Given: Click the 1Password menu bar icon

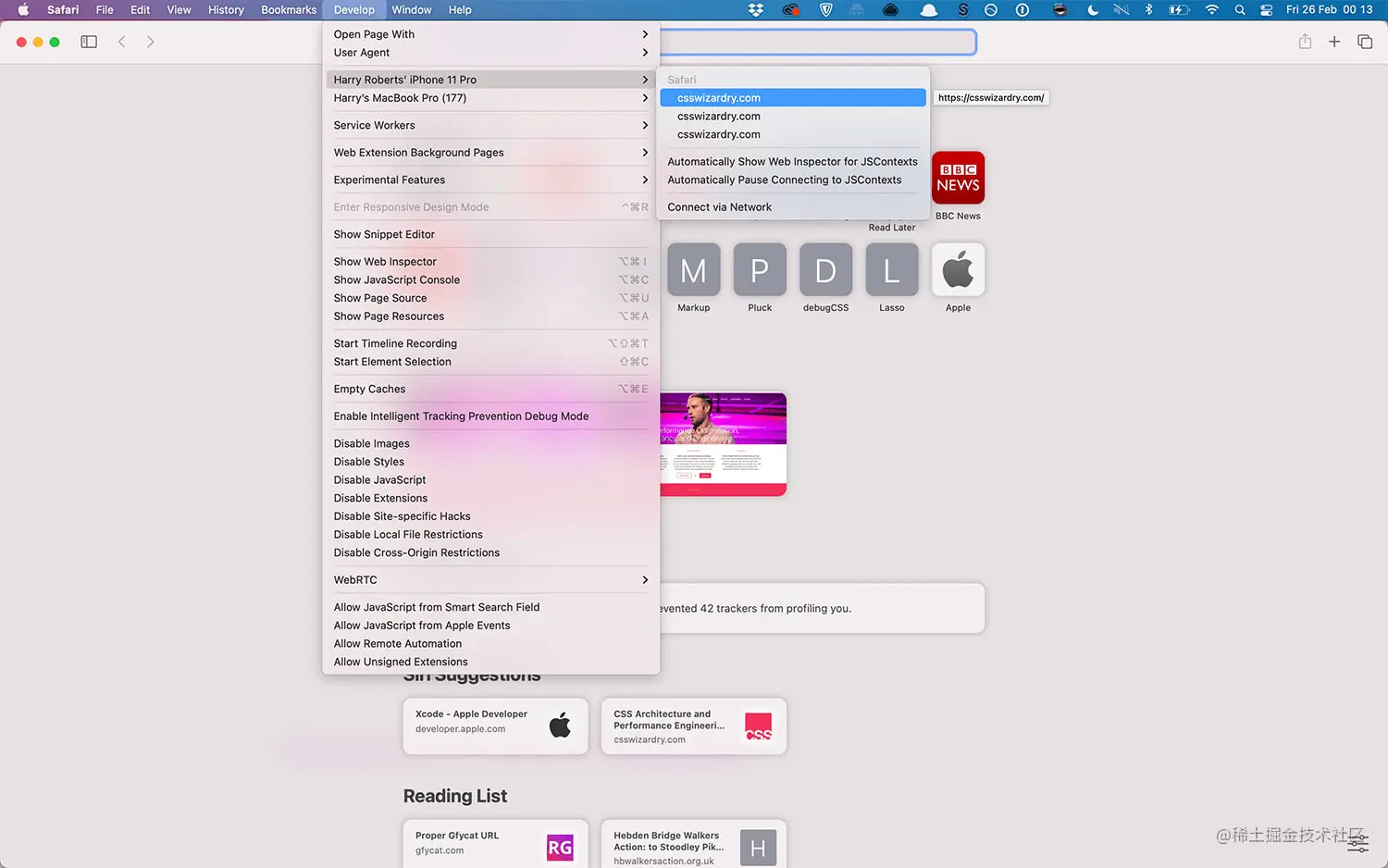Looking at the screenshot, I should pyautogui.click(x=1022, y=10).
